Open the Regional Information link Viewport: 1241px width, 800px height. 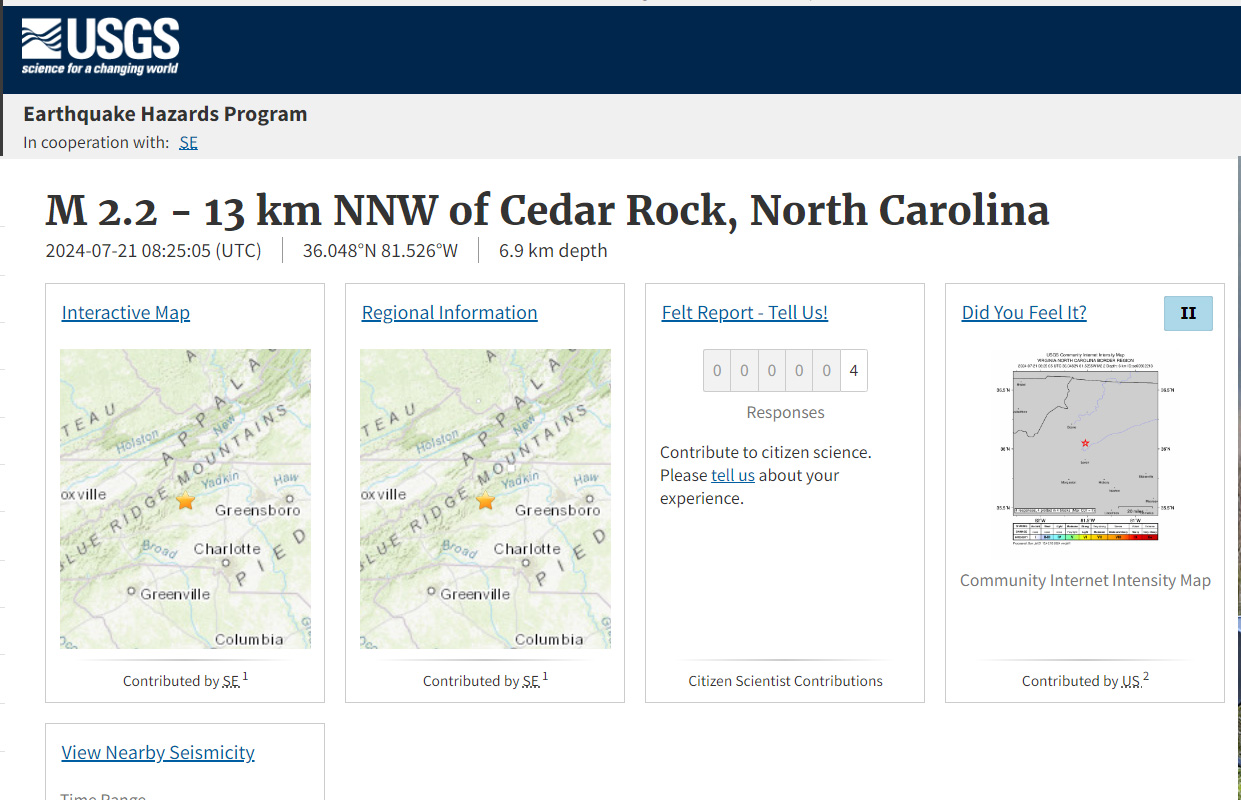(449, 312)
